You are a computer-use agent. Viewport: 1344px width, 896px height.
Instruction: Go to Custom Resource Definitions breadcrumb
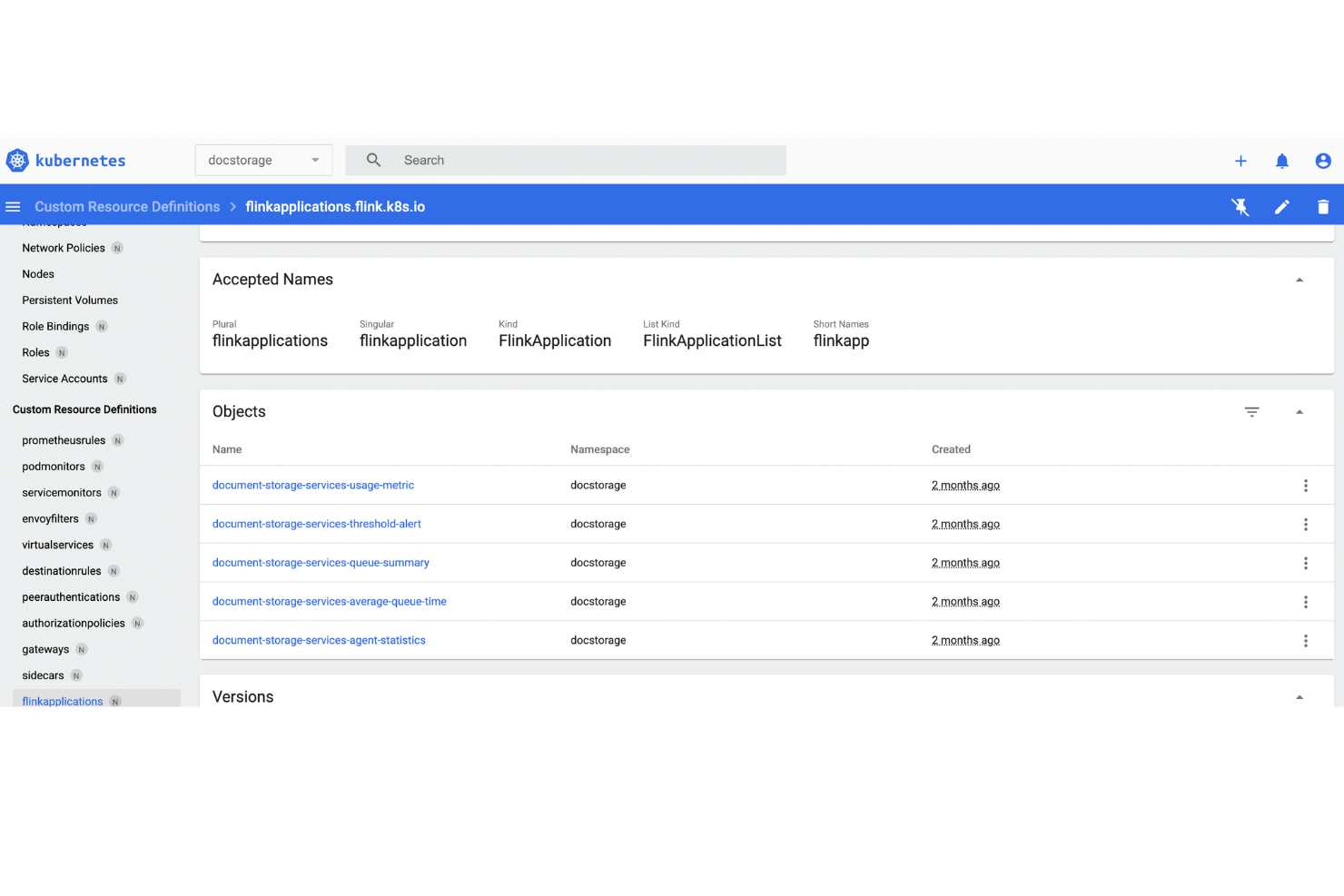127,207
